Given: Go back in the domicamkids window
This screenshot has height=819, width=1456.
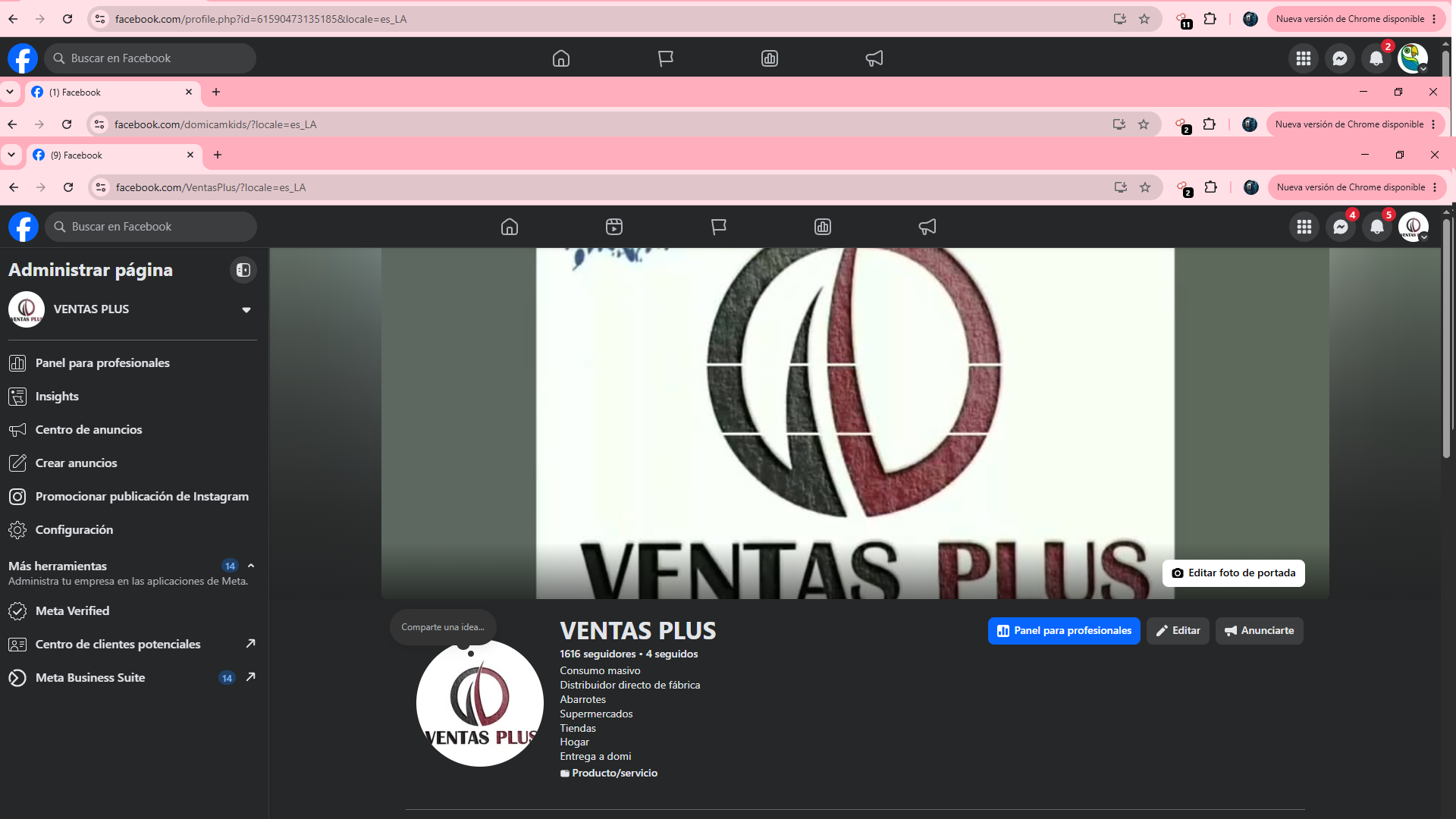Looking at the screenshot, I should coord(12,124).
